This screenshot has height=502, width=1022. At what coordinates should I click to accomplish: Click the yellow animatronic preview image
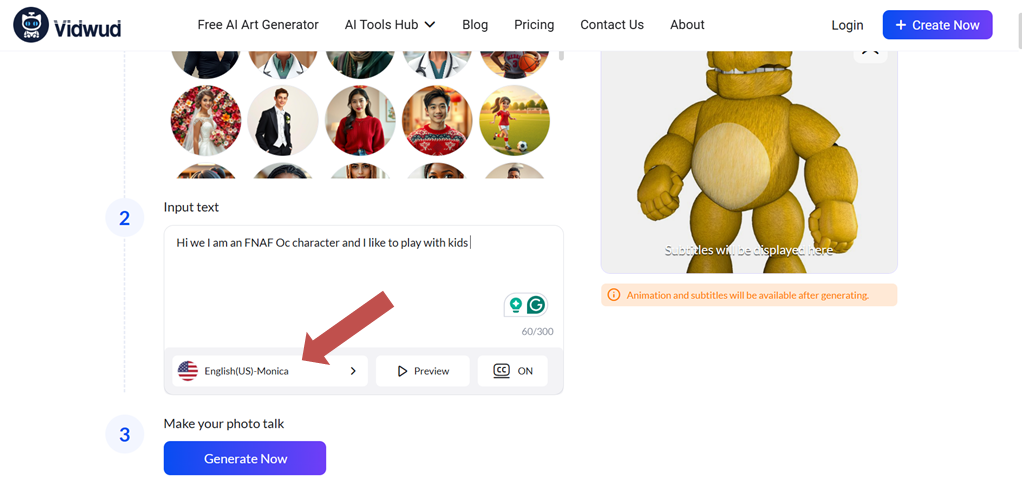[749, 162]
